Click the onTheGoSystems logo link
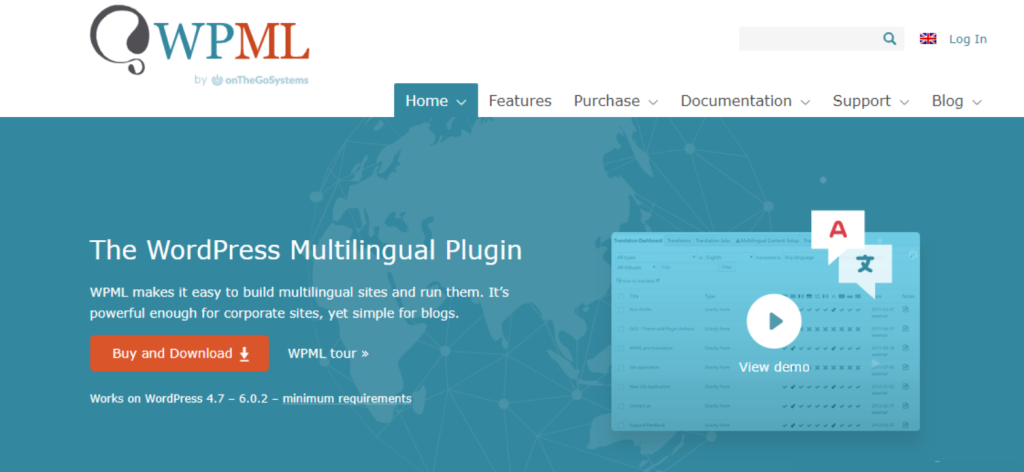Viewport: 1024px width, 472px height. (260, 80)
